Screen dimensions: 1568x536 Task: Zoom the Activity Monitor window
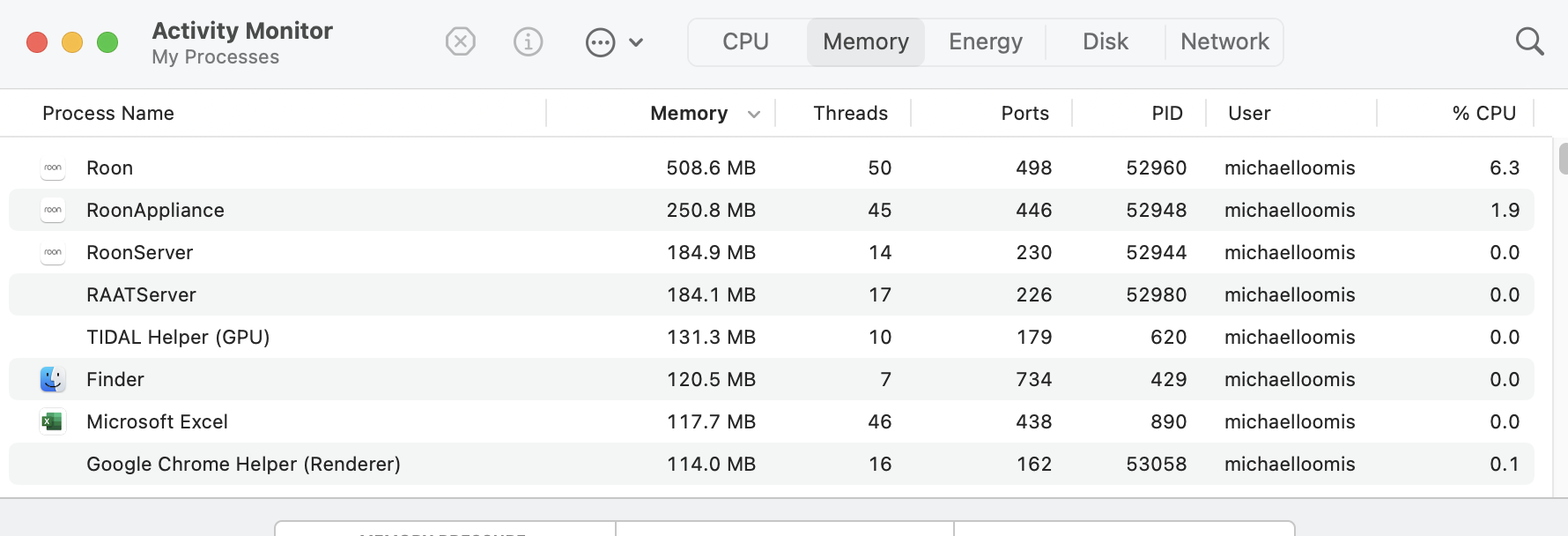[107, 42]
